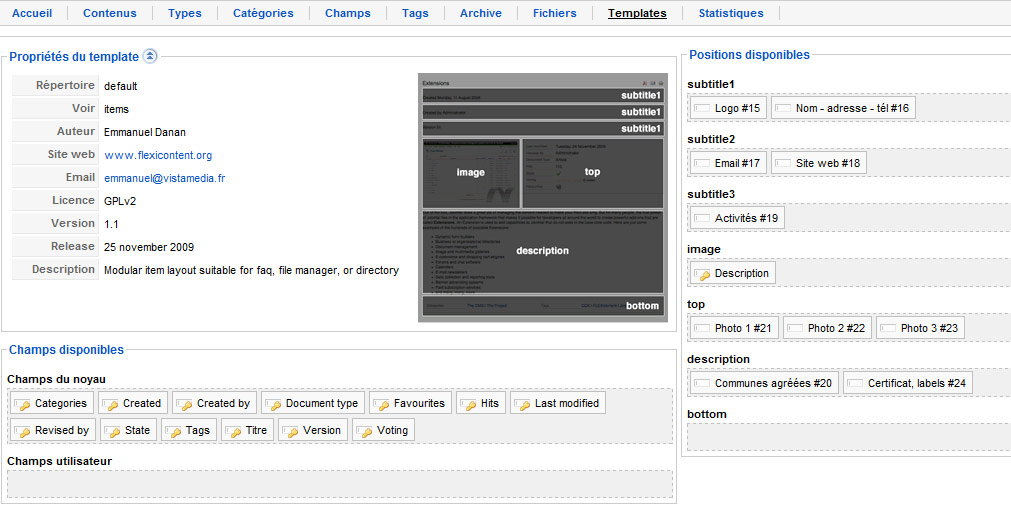Click the description position heading
Image resolution: width=1011 pixels, height=510 pixels.
718,359
